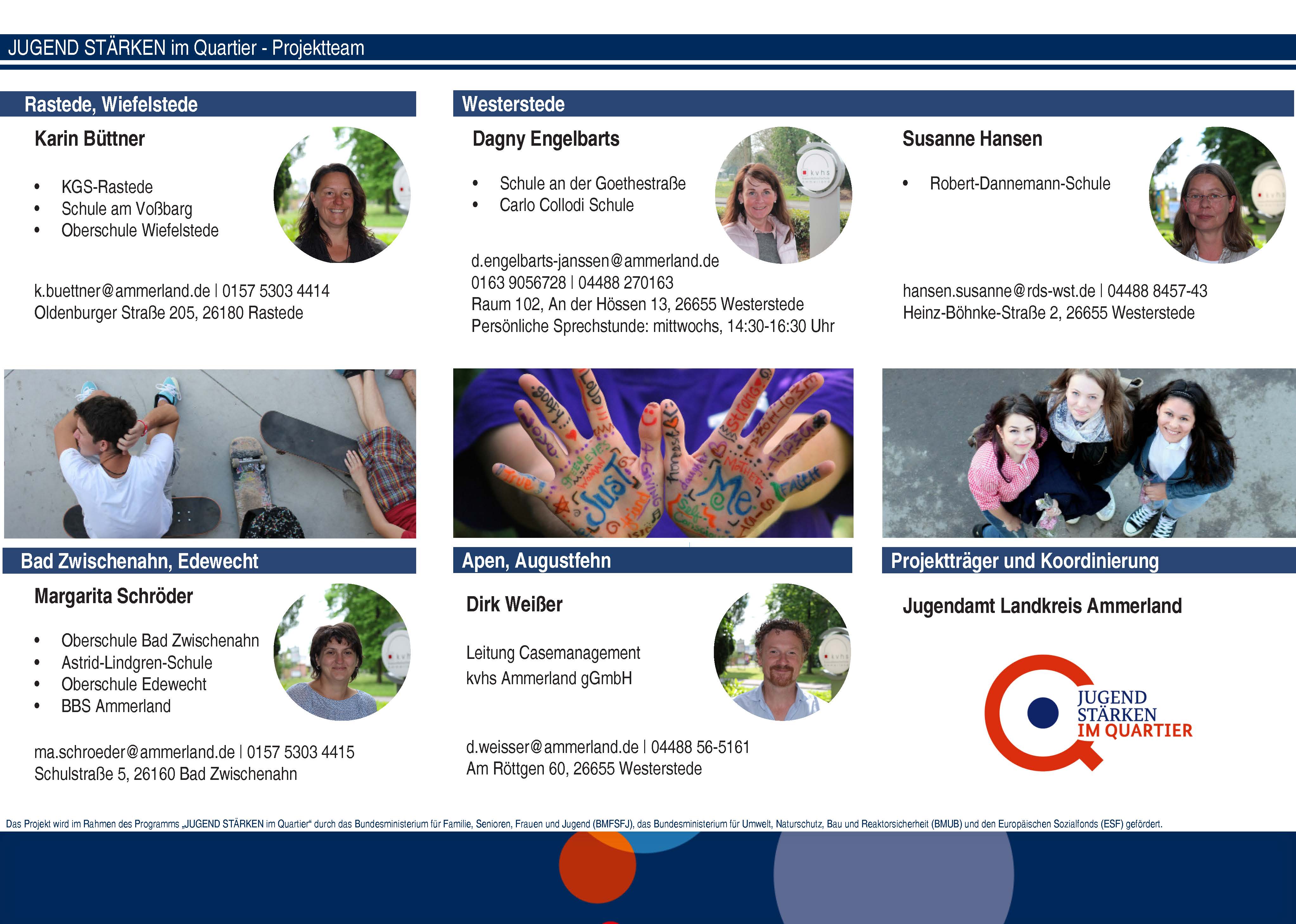Select the Westerstede section header
The height and width of the screenshot is (924, 1296).
click(x=873, y=104)
